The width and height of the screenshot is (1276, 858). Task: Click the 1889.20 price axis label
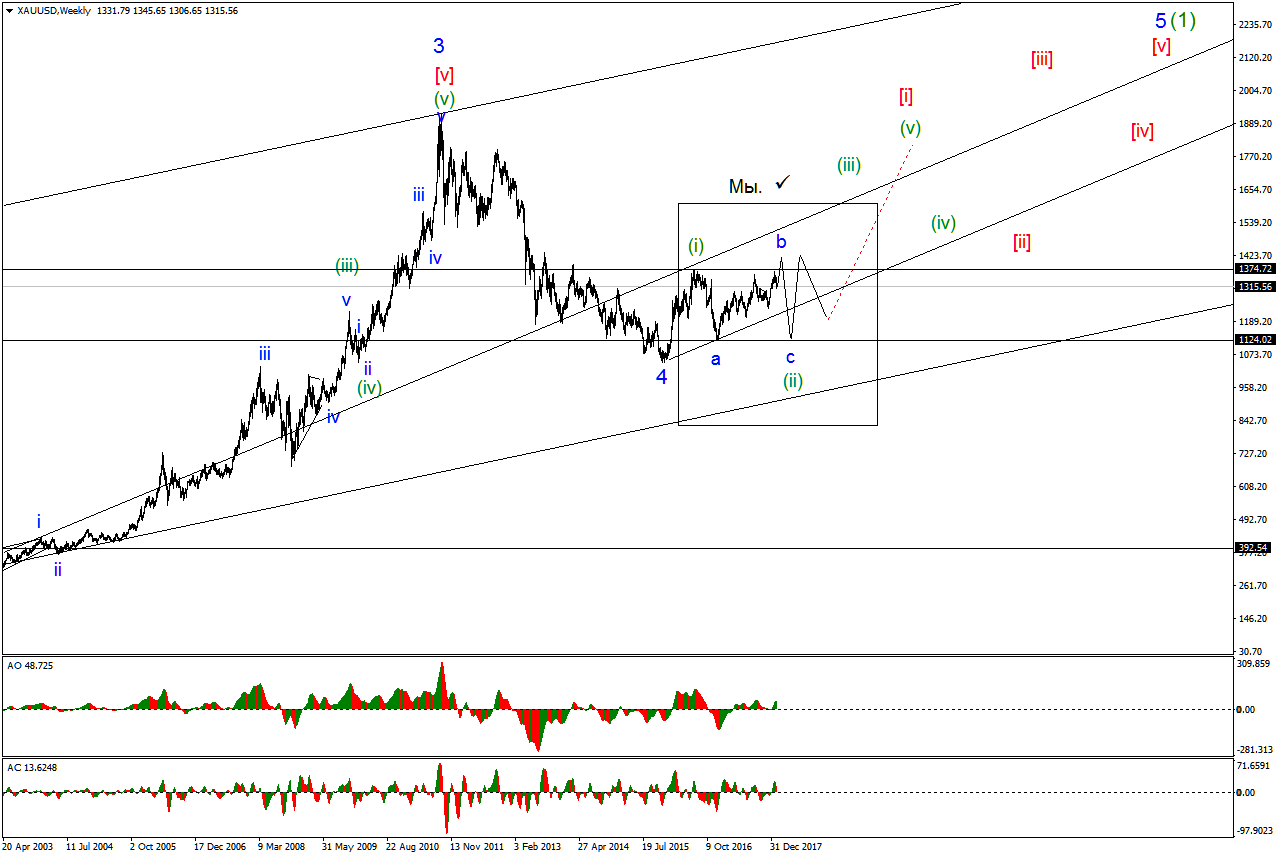click(1255, 124)
